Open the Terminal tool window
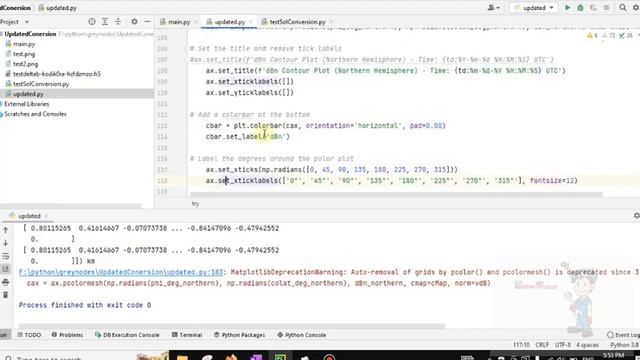Screen dimensions: 640x360 (187, 335)
